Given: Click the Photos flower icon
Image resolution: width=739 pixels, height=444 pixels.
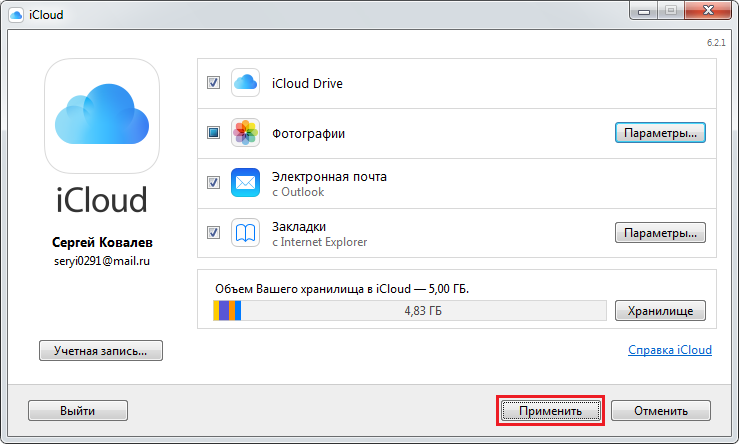Looking at the screenshot, I should [245, 133].
